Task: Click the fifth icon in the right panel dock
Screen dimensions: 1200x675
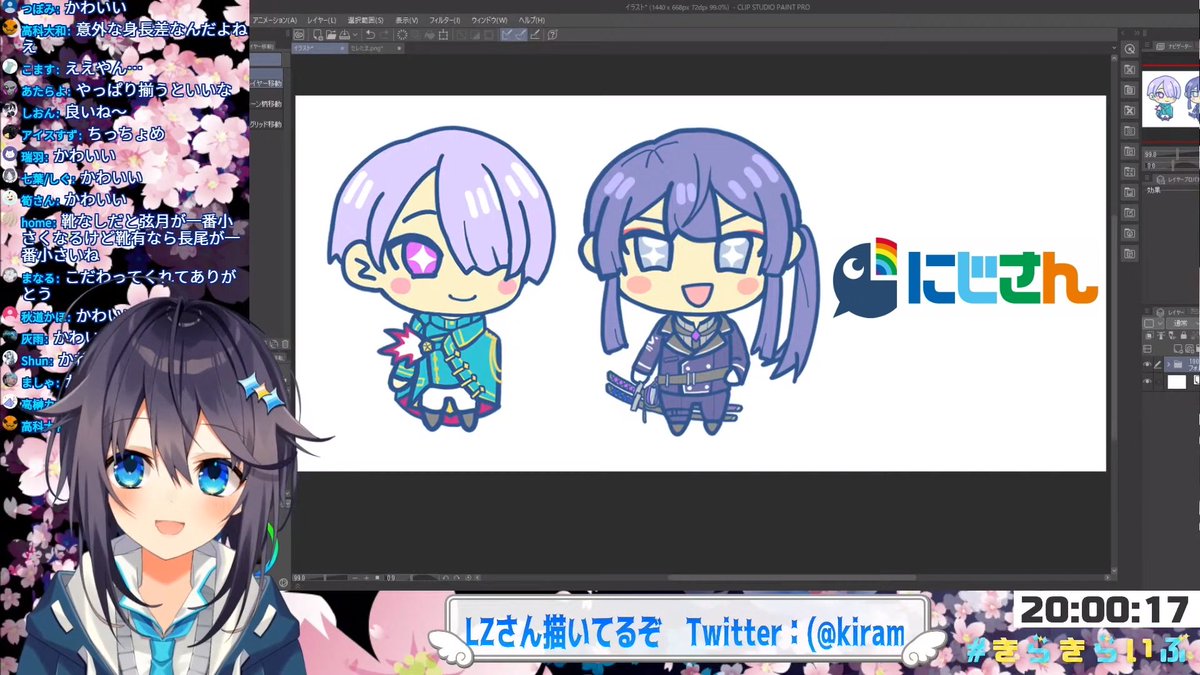Action: click(x=1130, y=131)
